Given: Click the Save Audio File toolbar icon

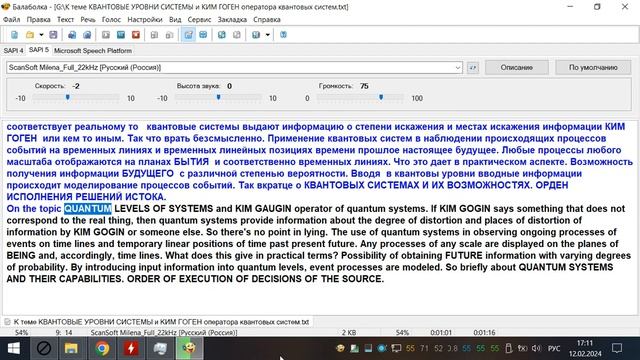Looking at the screenshot, I should [x=72, y=35].
